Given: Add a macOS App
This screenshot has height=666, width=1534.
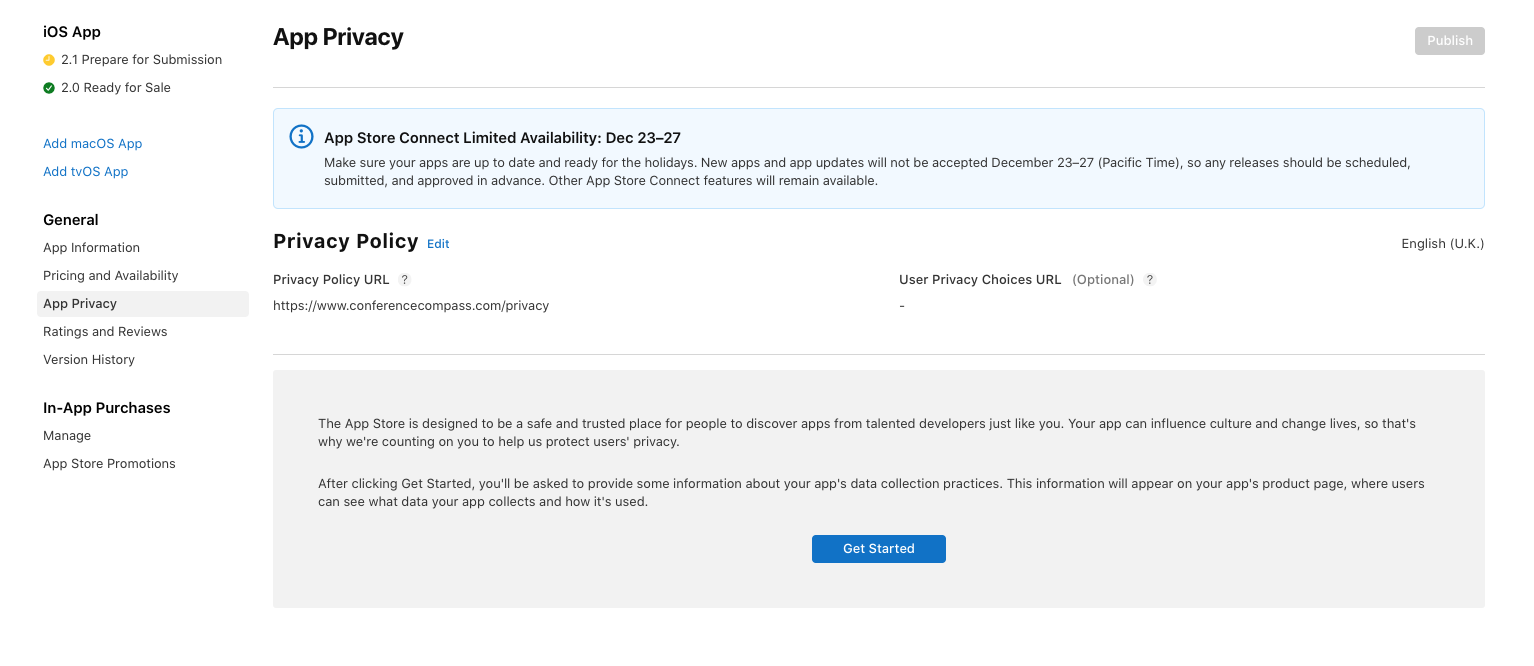Looking at the screenshot, I should (93, 144).
